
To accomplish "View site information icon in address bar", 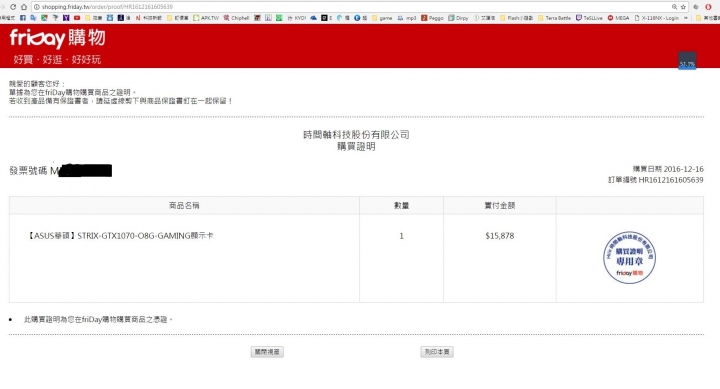I will 37,7.
